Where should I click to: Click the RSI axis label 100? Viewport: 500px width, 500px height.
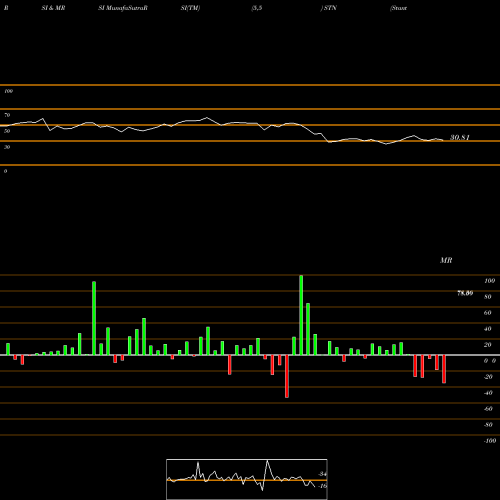[8, 91]
